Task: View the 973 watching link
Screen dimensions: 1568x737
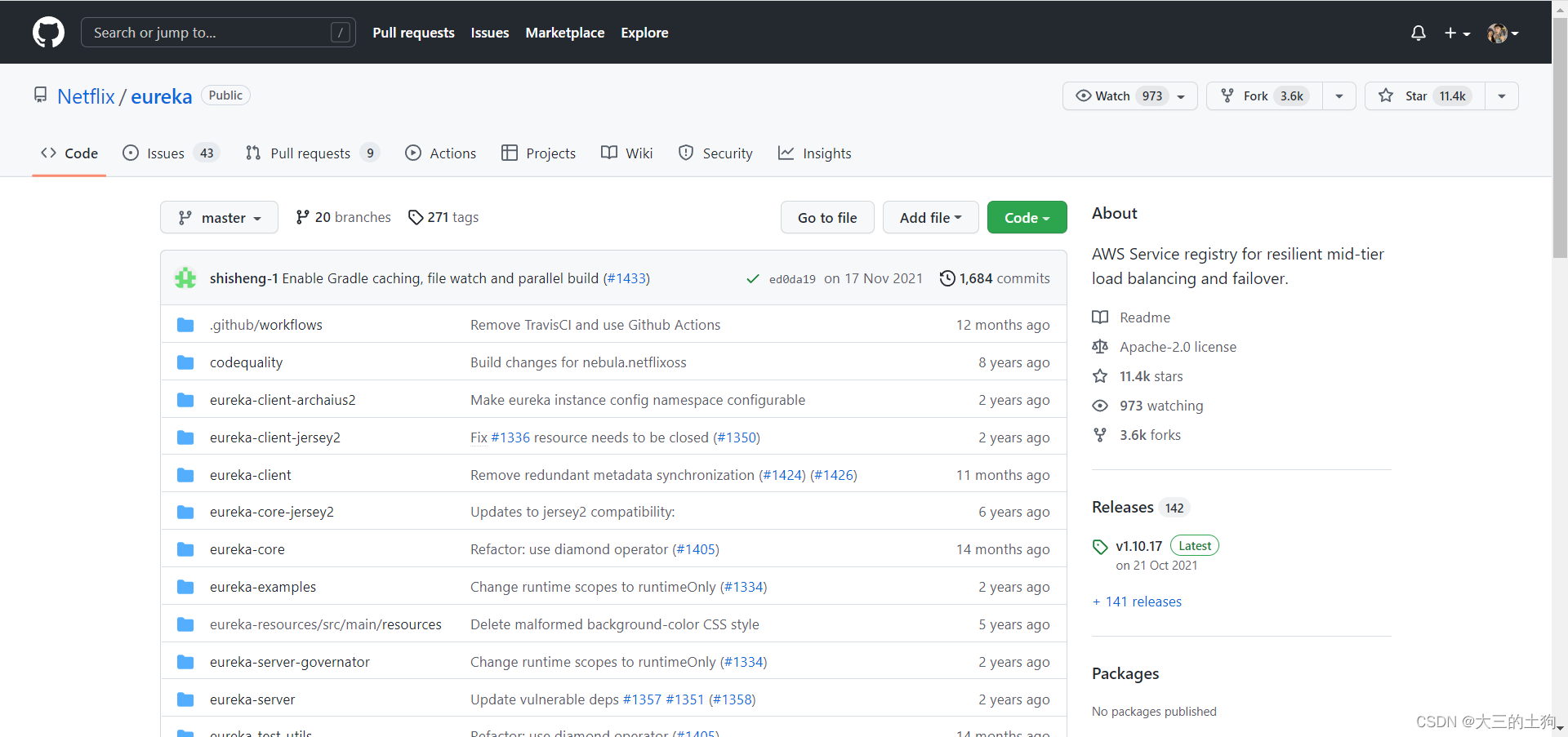Action: pos(1147,406)
